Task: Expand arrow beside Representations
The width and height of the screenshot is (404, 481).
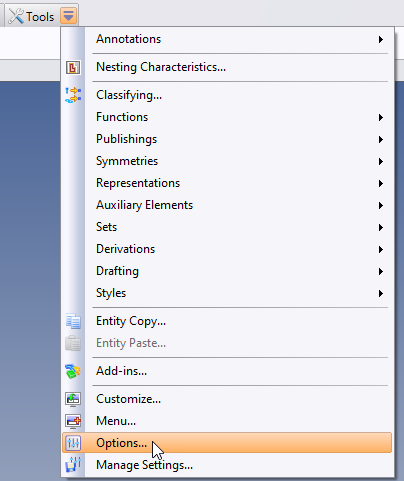Action: pyautogui.click(x=381, y=183)
